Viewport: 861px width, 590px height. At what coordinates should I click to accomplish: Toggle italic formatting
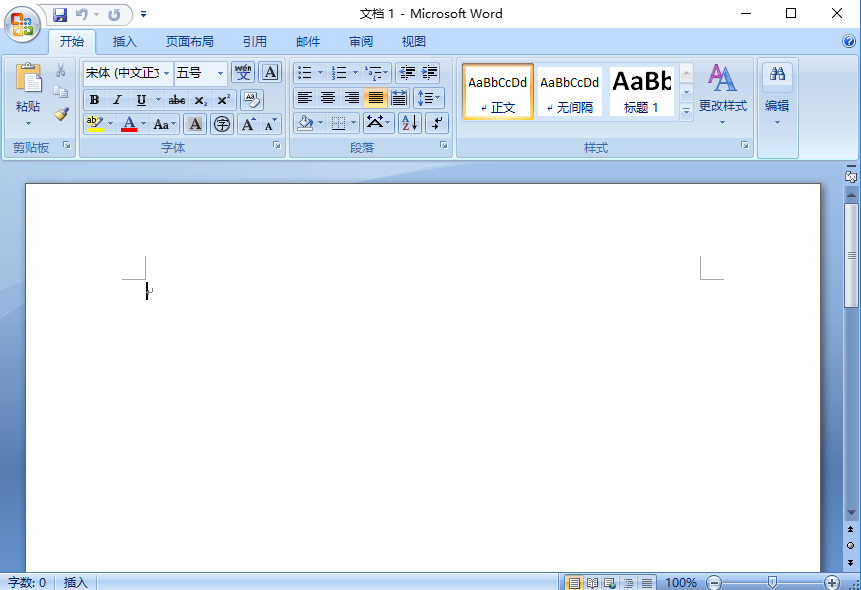tap(117, 100)
